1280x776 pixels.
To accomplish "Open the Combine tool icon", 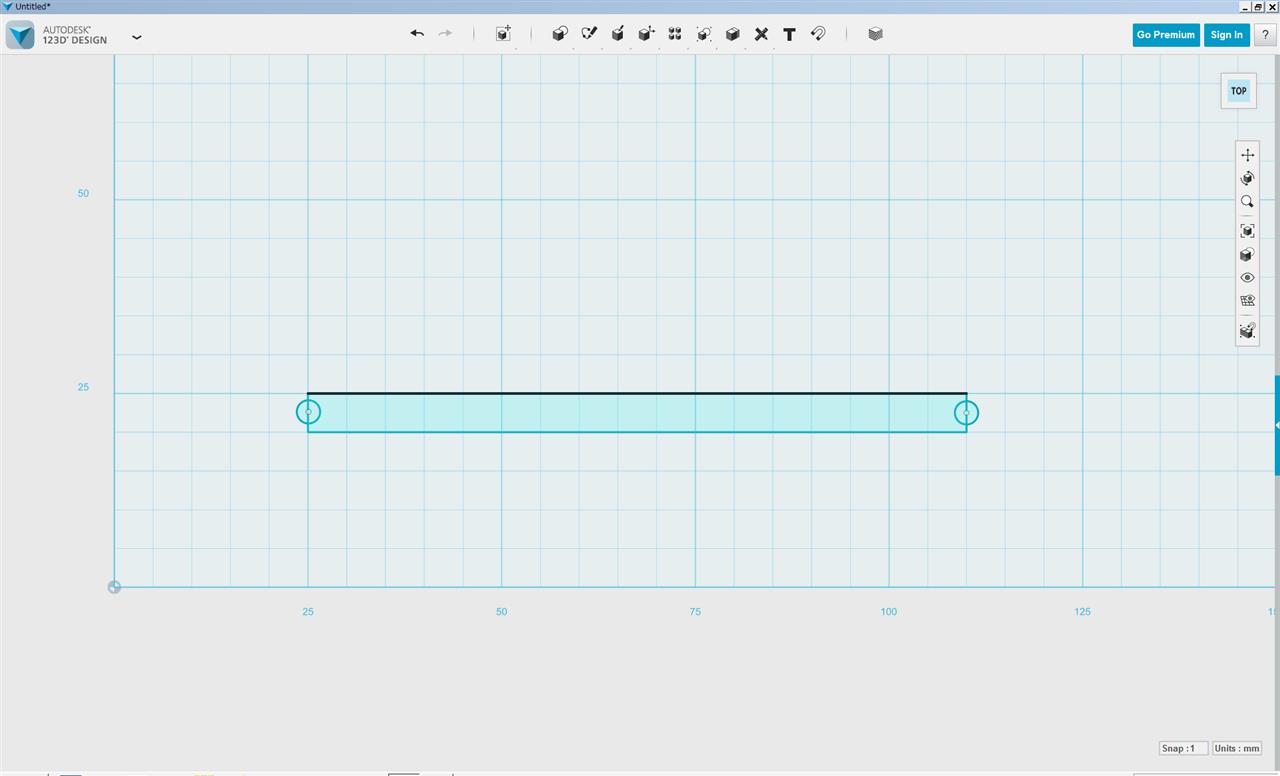I will coord(732,34).
